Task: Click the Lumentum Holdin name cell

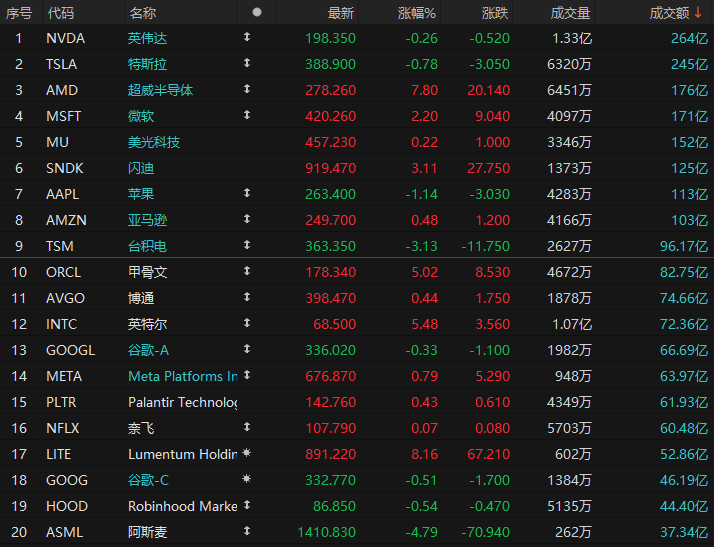Action: point(183,454)
